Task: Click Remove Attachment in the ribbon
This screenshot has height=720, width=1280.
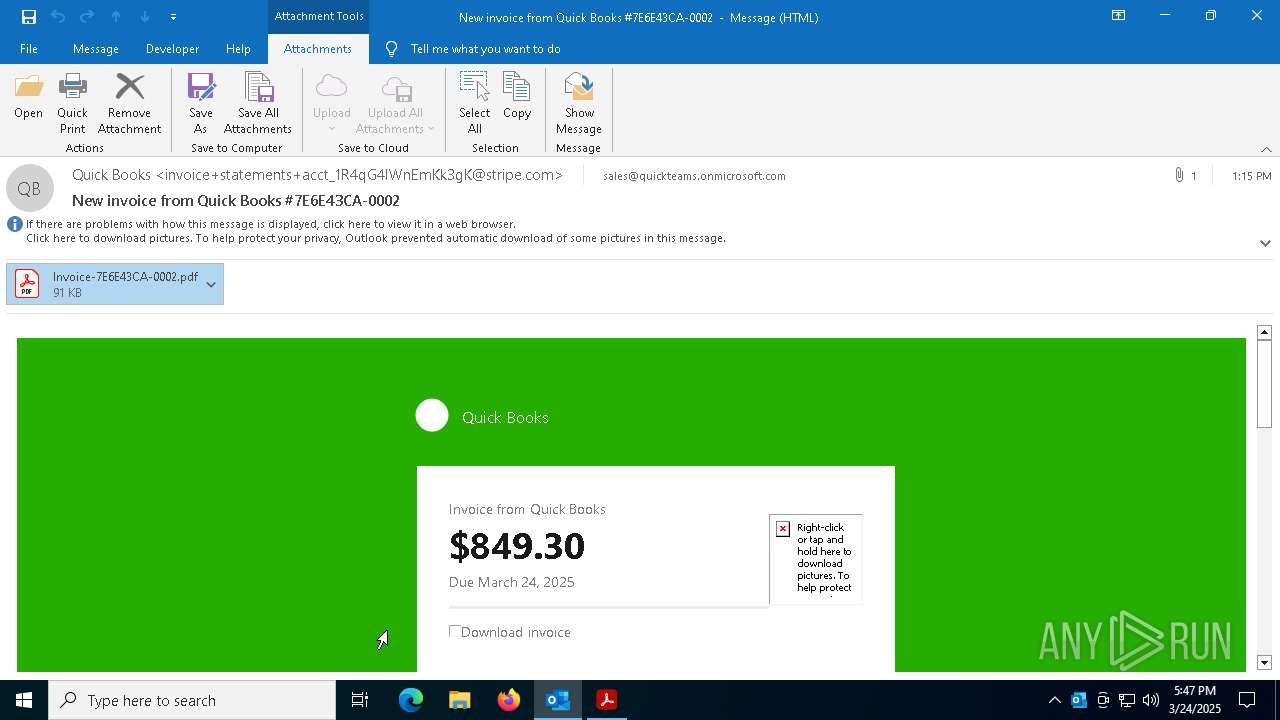Action: 129,103
